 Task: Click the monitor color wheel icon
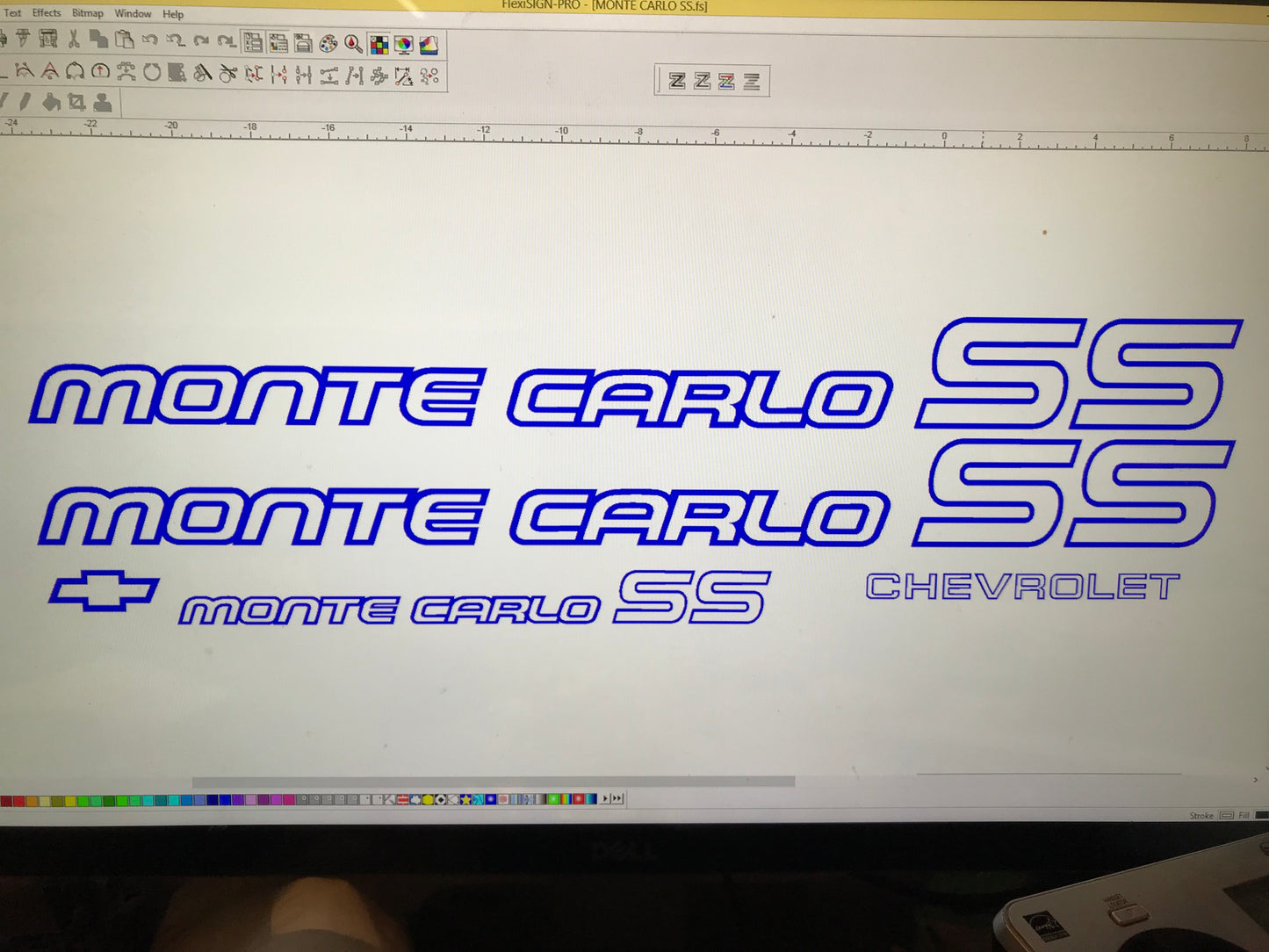(x=404, y=45)
